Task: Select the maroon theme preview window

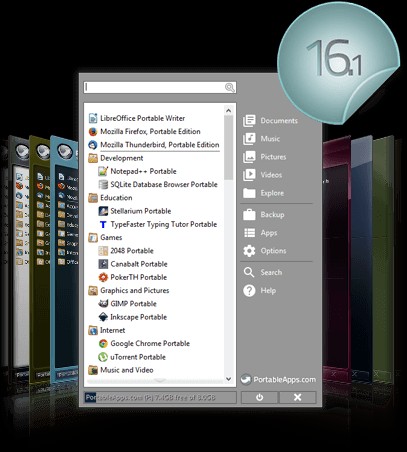Action: point(337,260)
